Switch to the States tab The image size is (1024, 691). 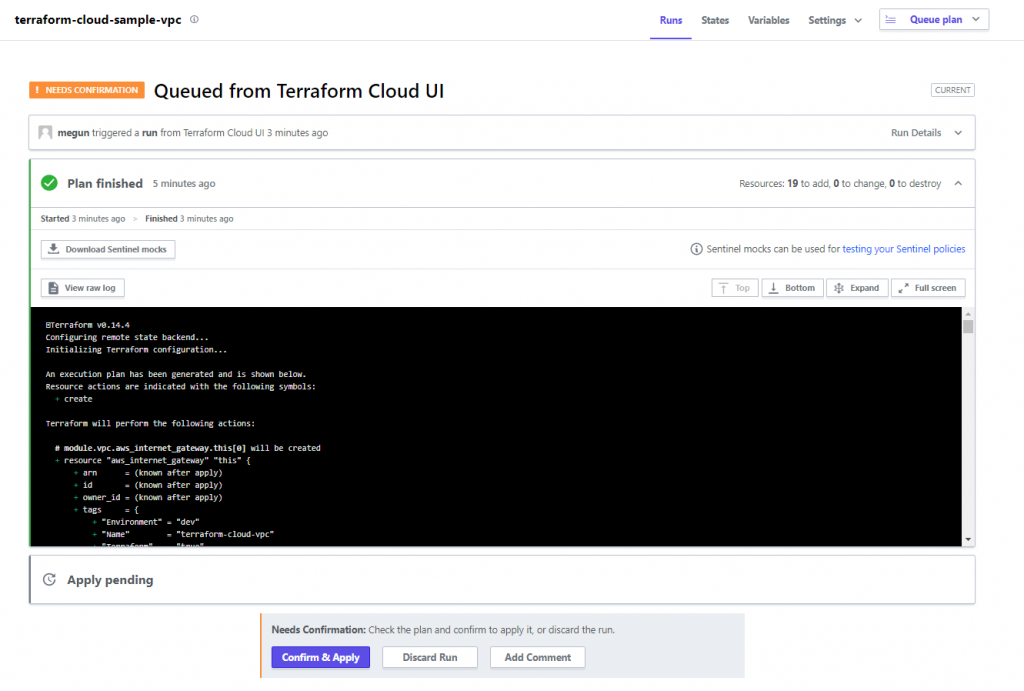tap(715, 20)
